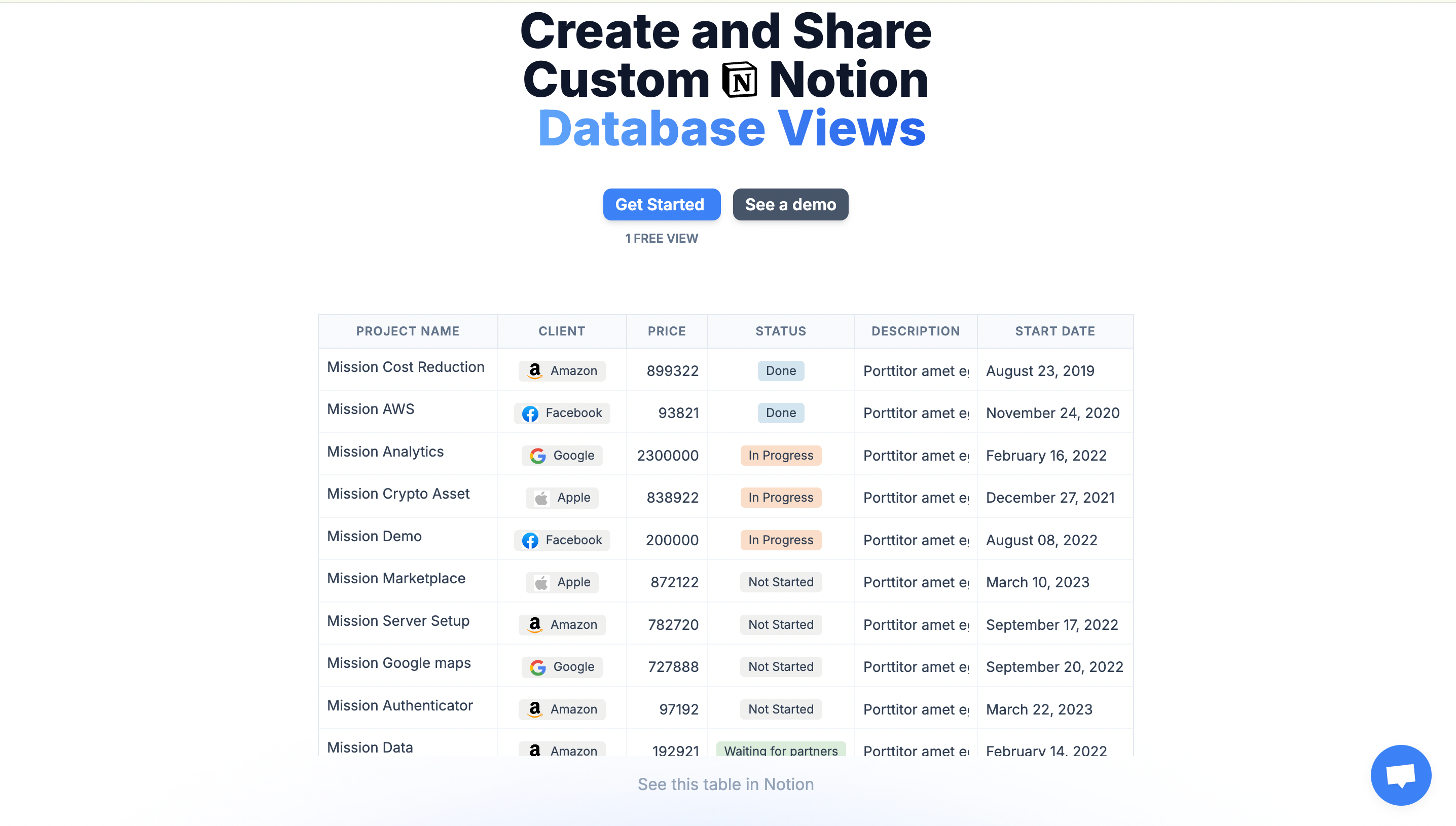Viewport: 1456px width, 826px height.
Task: Click the start date September 17, 2022
Action: 1052,625
